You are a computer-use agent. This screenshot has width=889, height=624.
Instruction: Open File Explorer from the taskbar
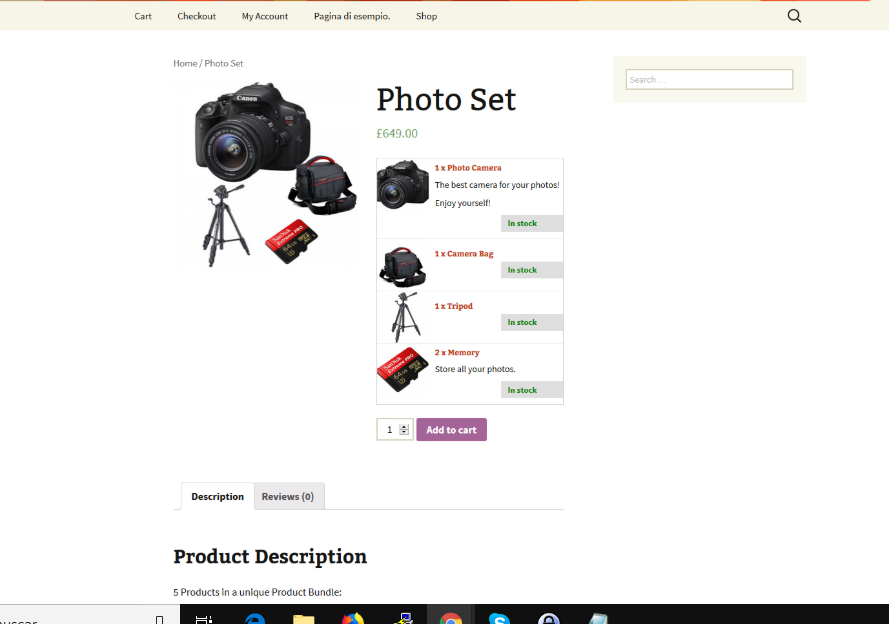click(x=304, y=619)
